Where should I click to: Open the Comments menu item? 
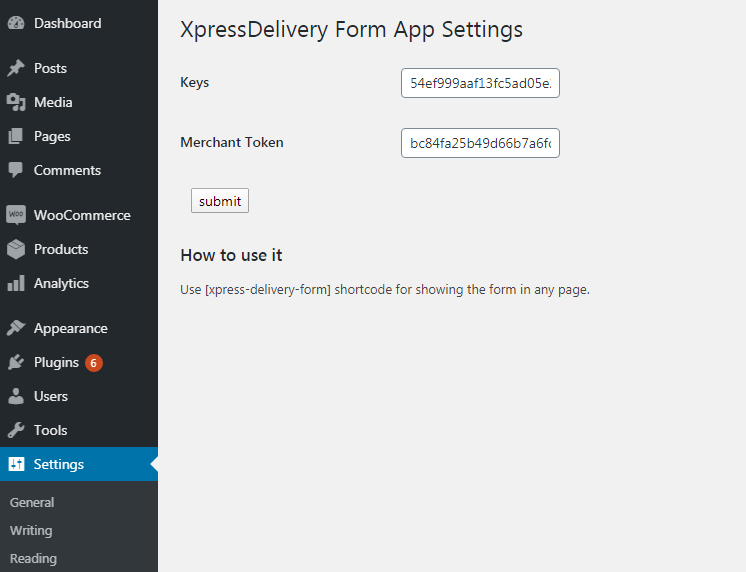pos(79,170)
